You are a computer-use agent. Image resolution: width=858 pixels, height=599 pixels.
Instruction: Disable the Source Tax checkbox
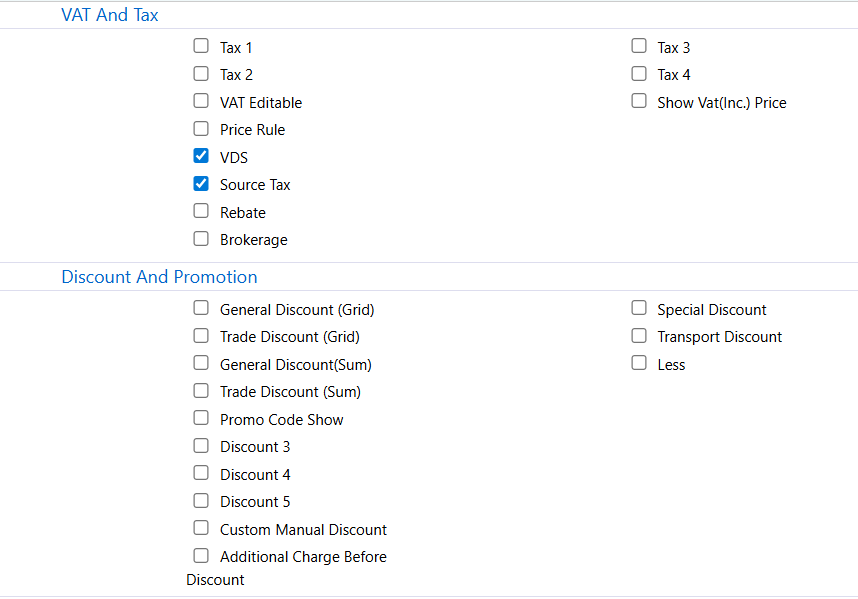pos(201,183)
